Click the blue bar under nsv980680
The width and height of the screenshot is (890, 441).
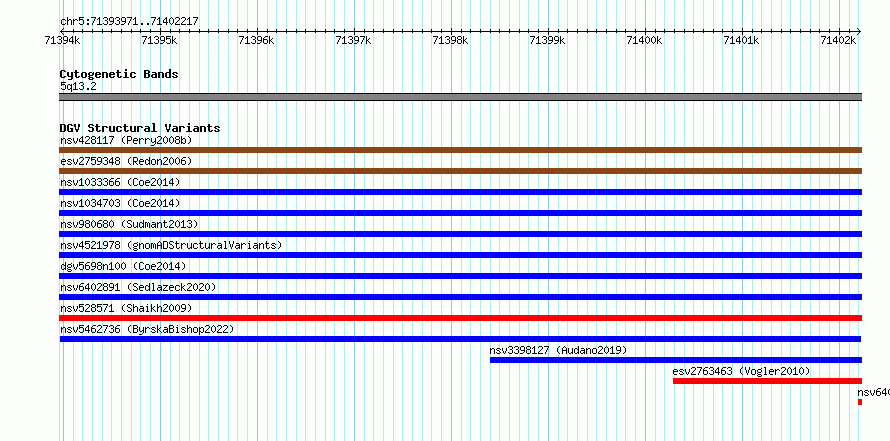coord(460,234)
